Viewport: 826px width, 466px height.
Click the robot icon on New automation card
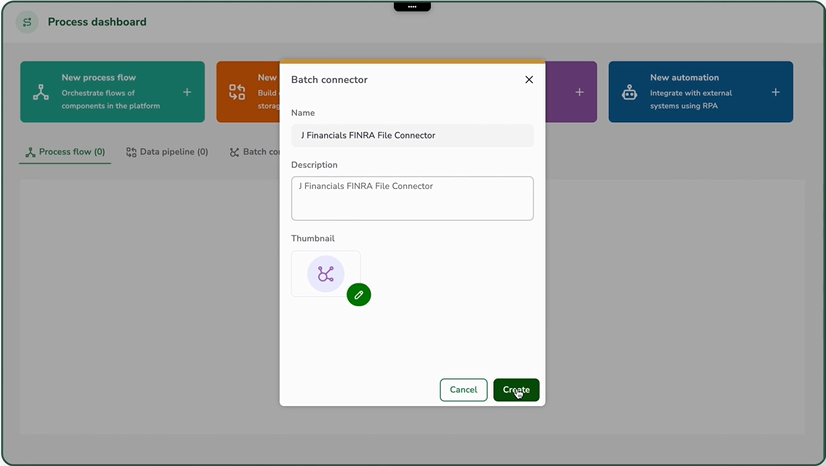coord(629,92)
